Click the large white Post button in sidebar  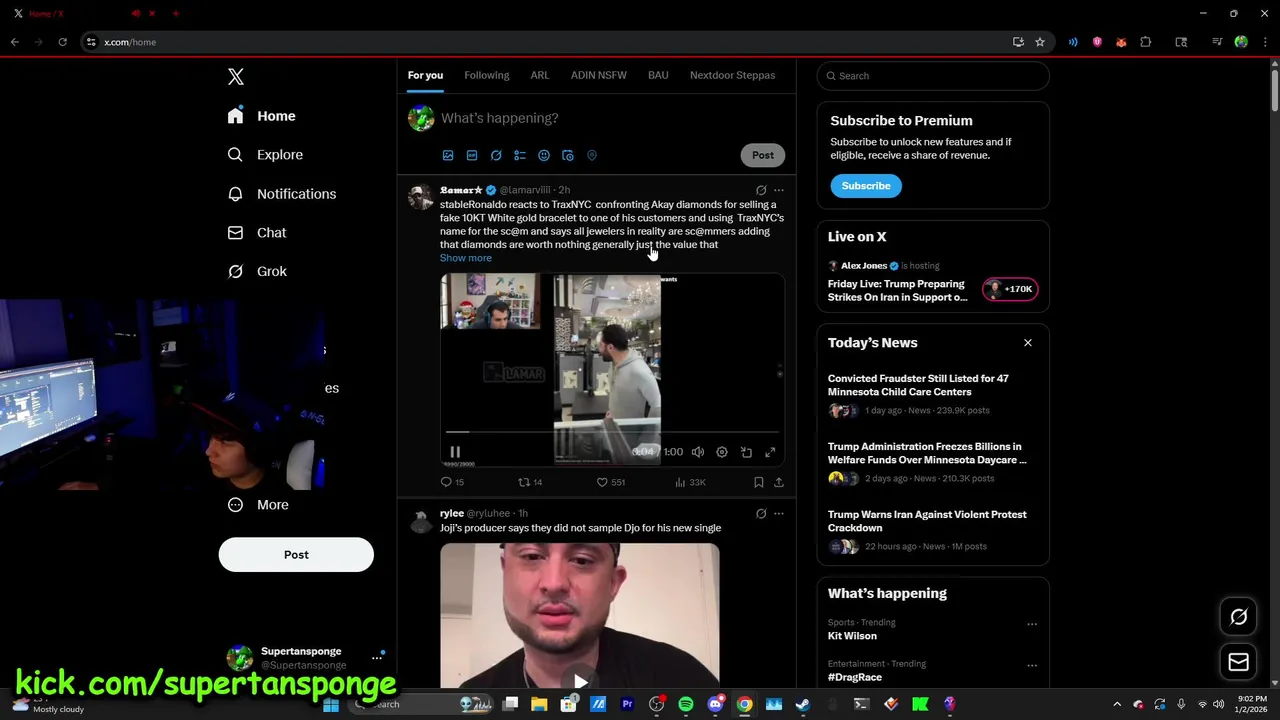[296, 555]
